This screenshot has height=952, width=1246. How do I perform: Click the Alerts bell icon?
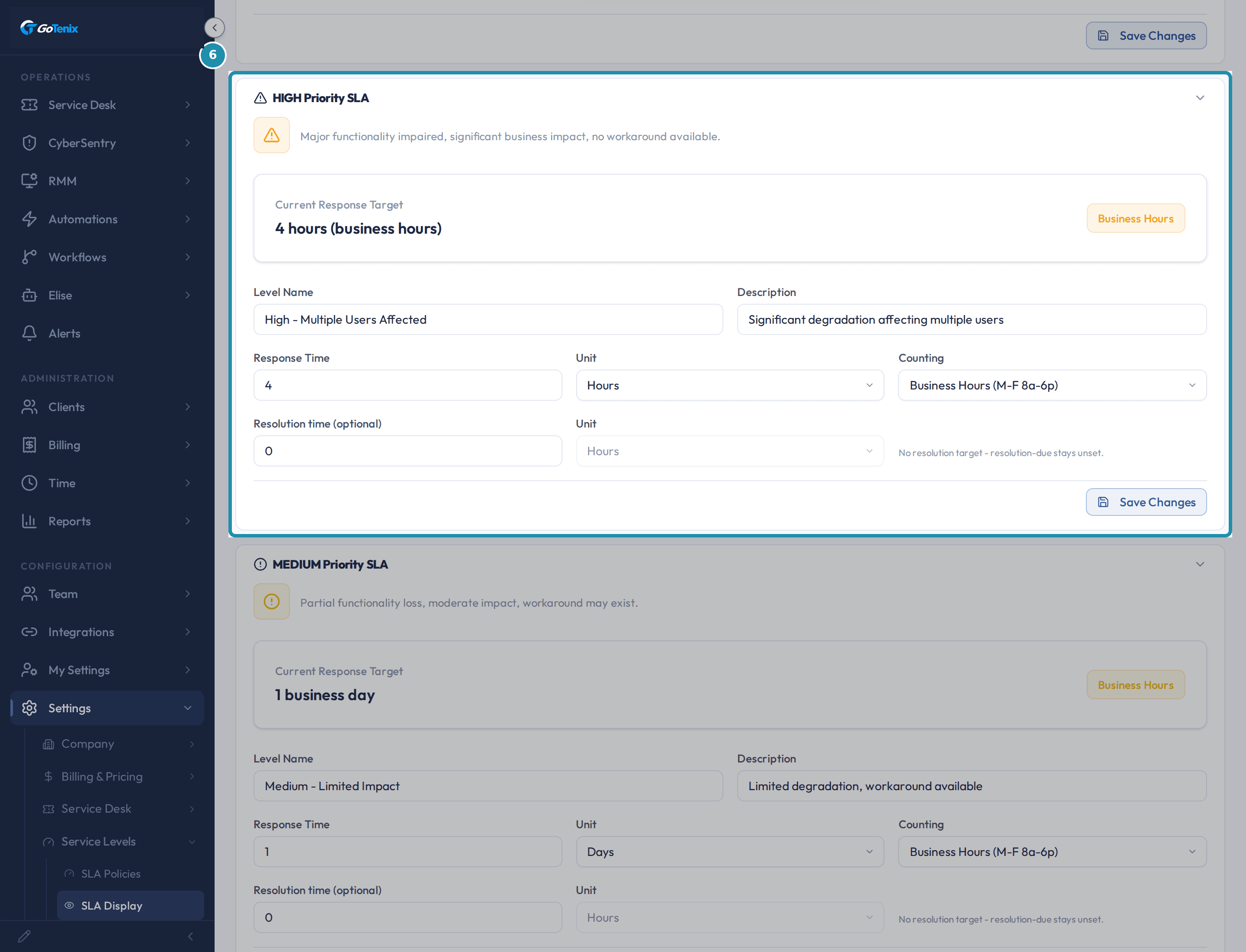click(x=29, y=333)
